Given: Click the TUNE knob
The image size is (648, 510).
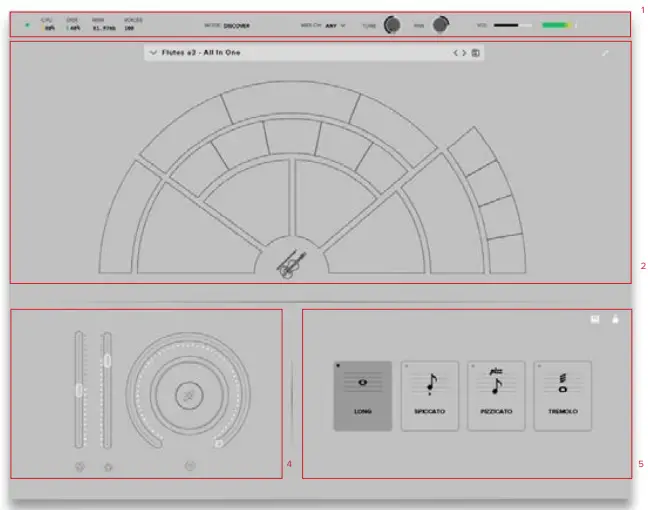Looking at the screenshot, I should point(392,25).
